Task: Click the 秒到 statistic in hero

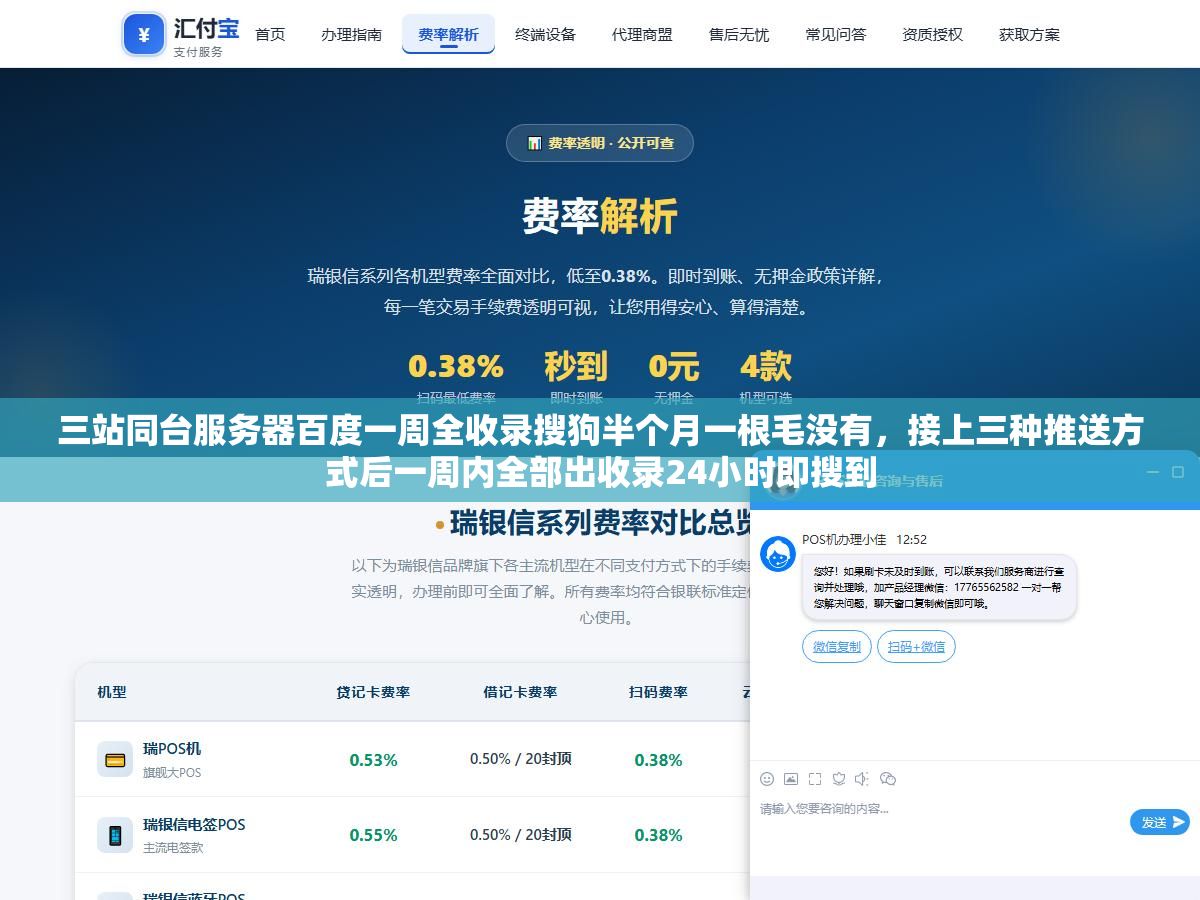Action: coord(576,366)
